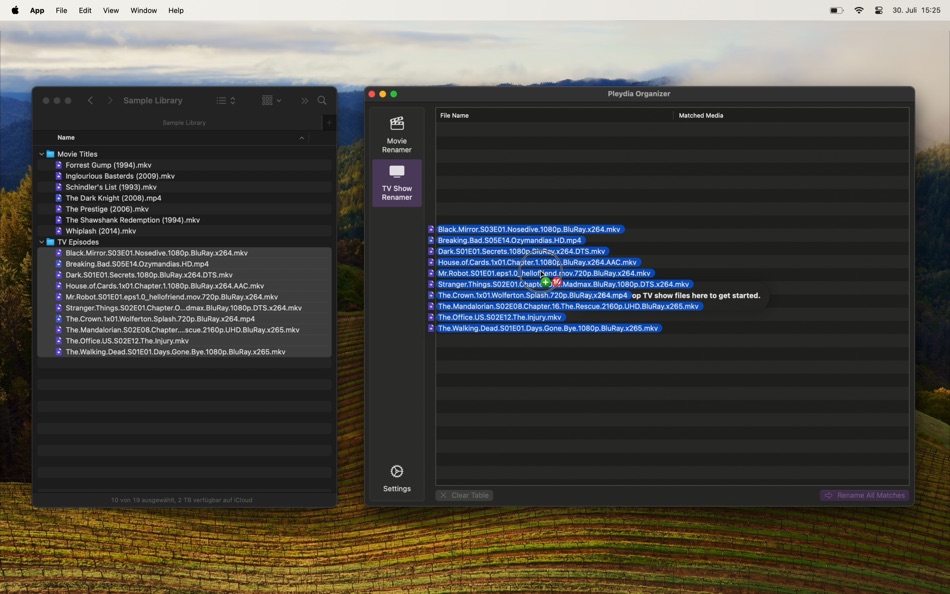Open the Edit menu
Image resolution: width=950 pixels, height=594 pixels.
point(85,10)
